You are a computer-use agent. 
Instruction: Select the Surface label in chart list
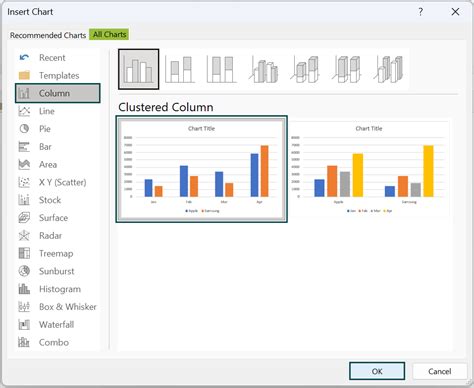tap(53, 218)
